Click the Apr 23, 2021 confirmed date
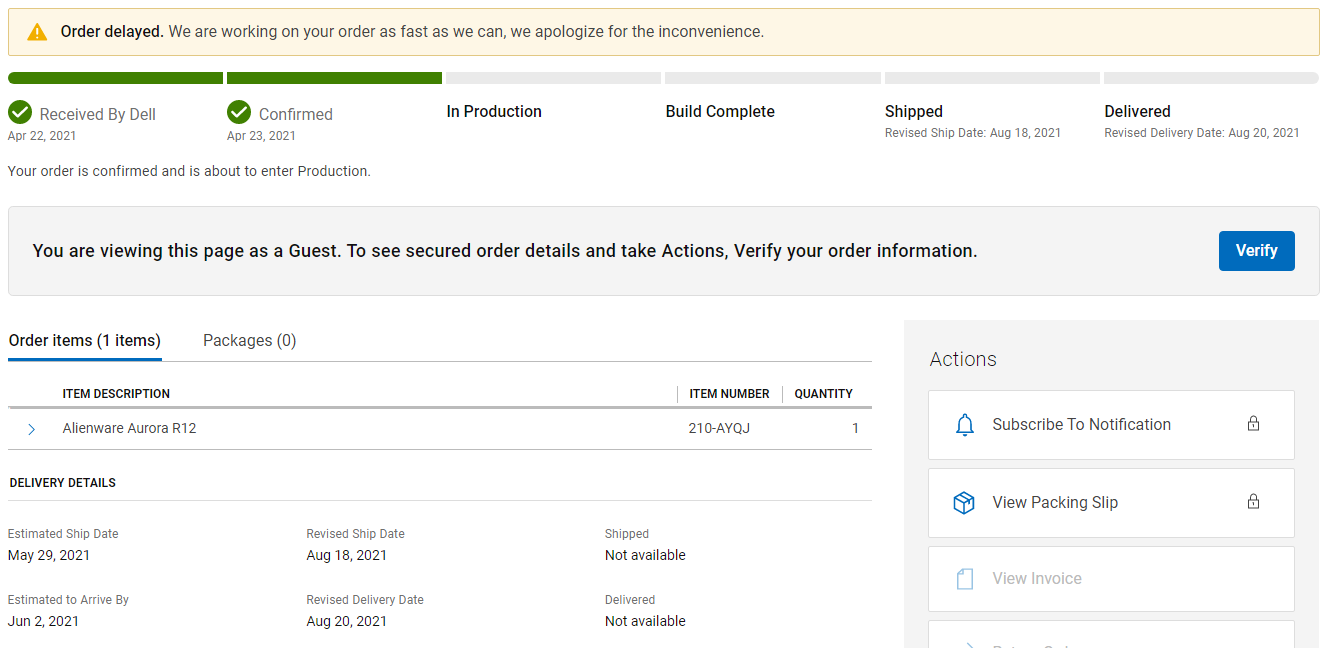Screen dimensions: 1329x648 [x=261, y=136]
